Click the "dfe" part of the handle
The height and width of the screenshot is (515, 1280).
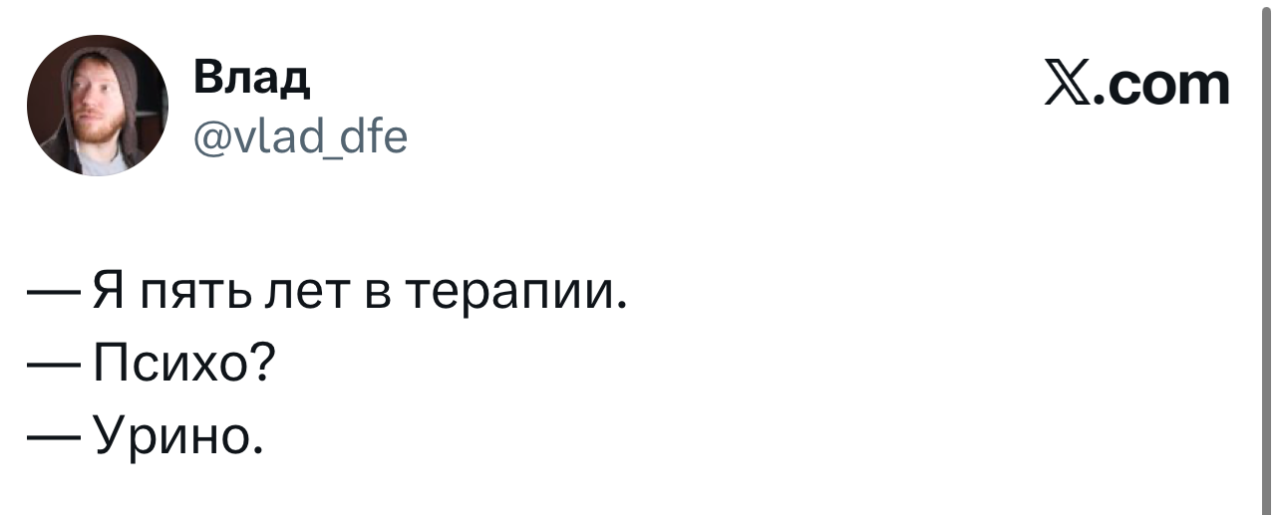pos(373,133)
